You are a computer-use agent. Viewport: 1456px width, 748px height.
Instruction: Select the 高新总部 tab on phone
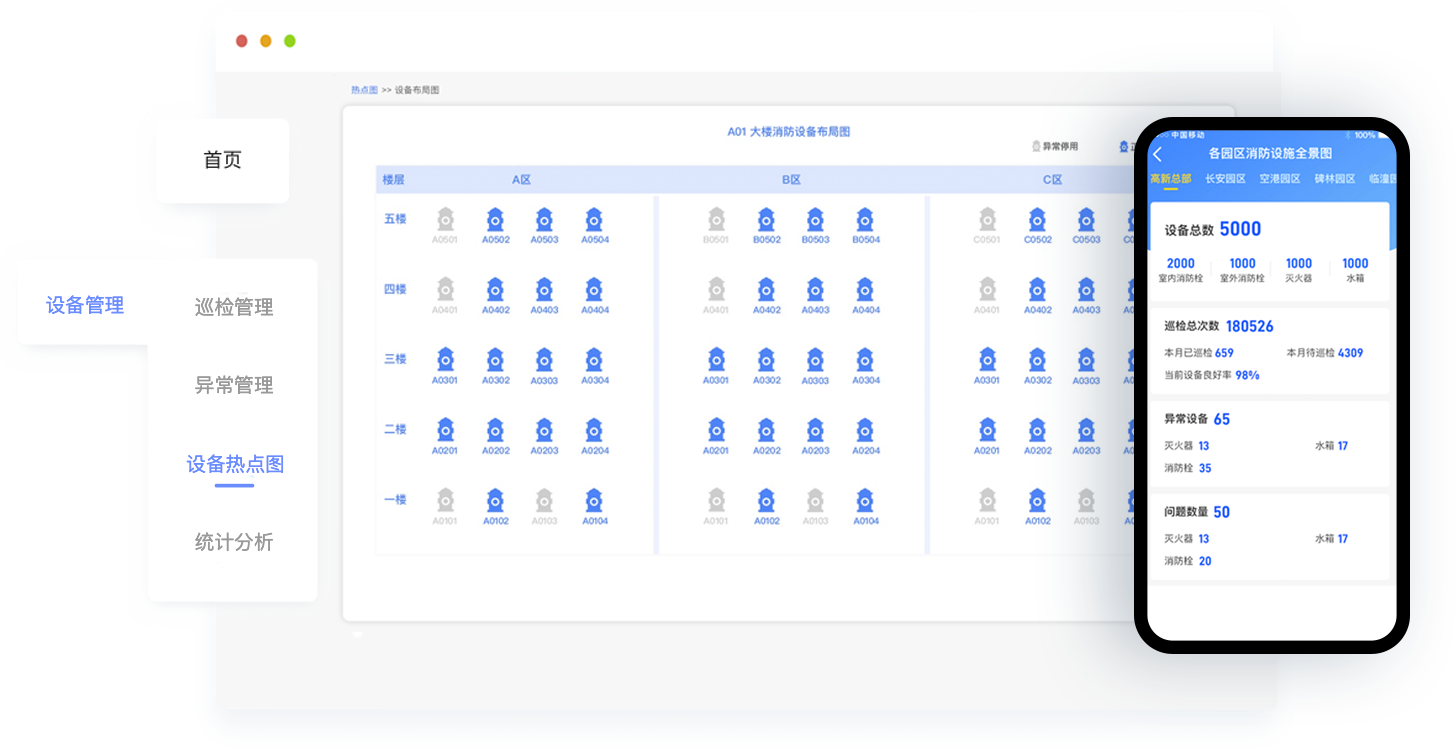tap(1170, 179)
